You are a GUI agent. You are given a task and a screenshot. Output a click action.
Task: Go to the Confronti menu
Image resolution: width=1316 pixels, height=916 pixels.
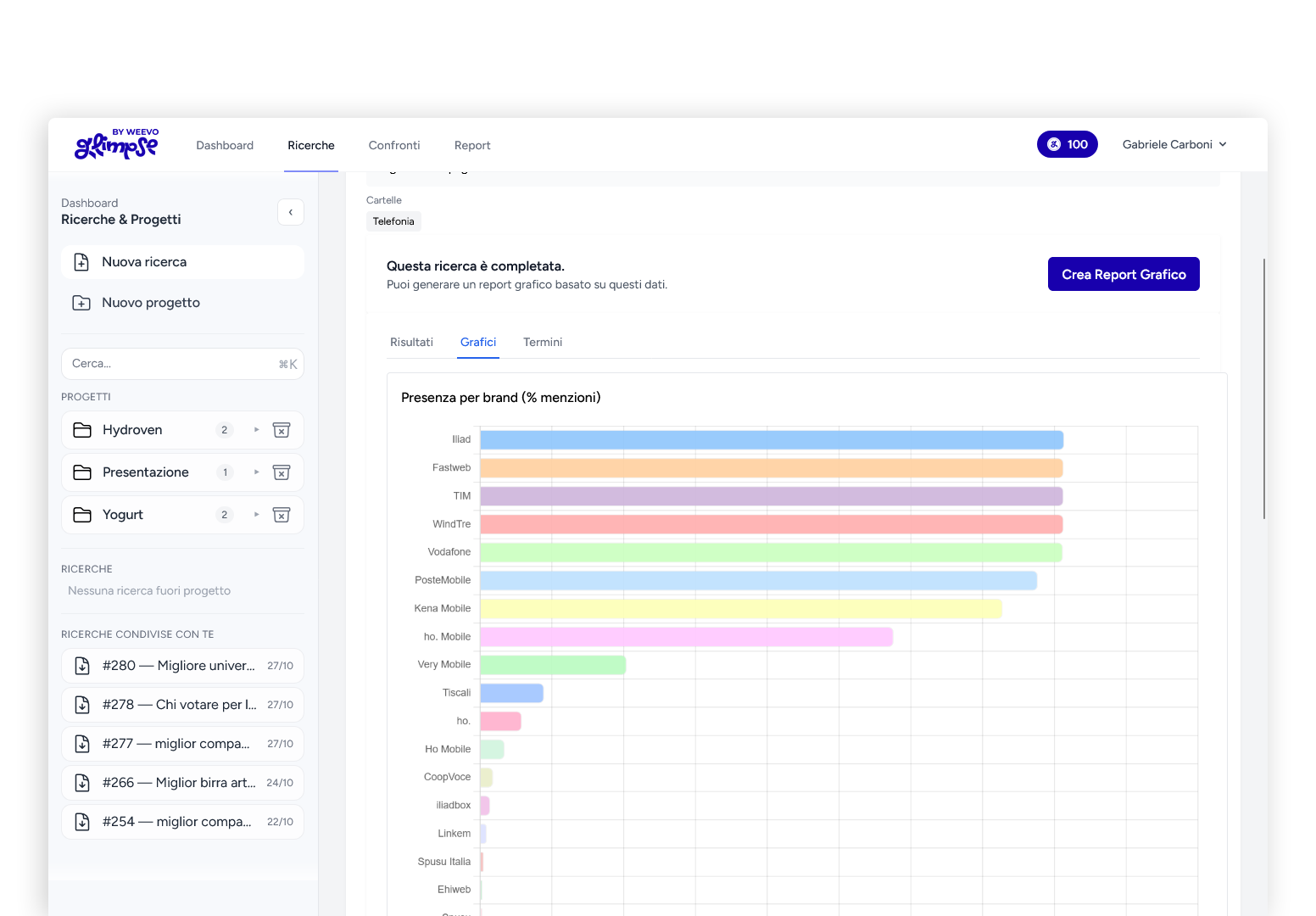coord(394,145)
